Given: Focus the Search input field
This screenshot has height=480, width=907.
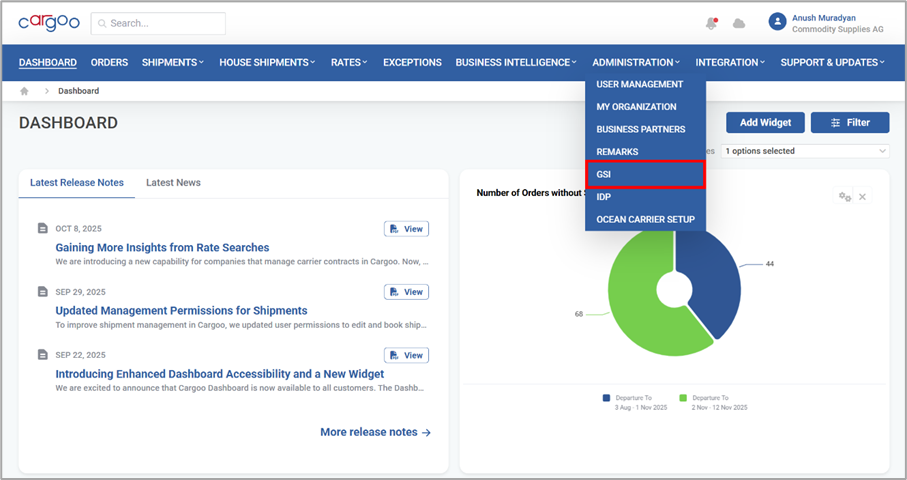Looking at the screenshot, I should point(158,24).
